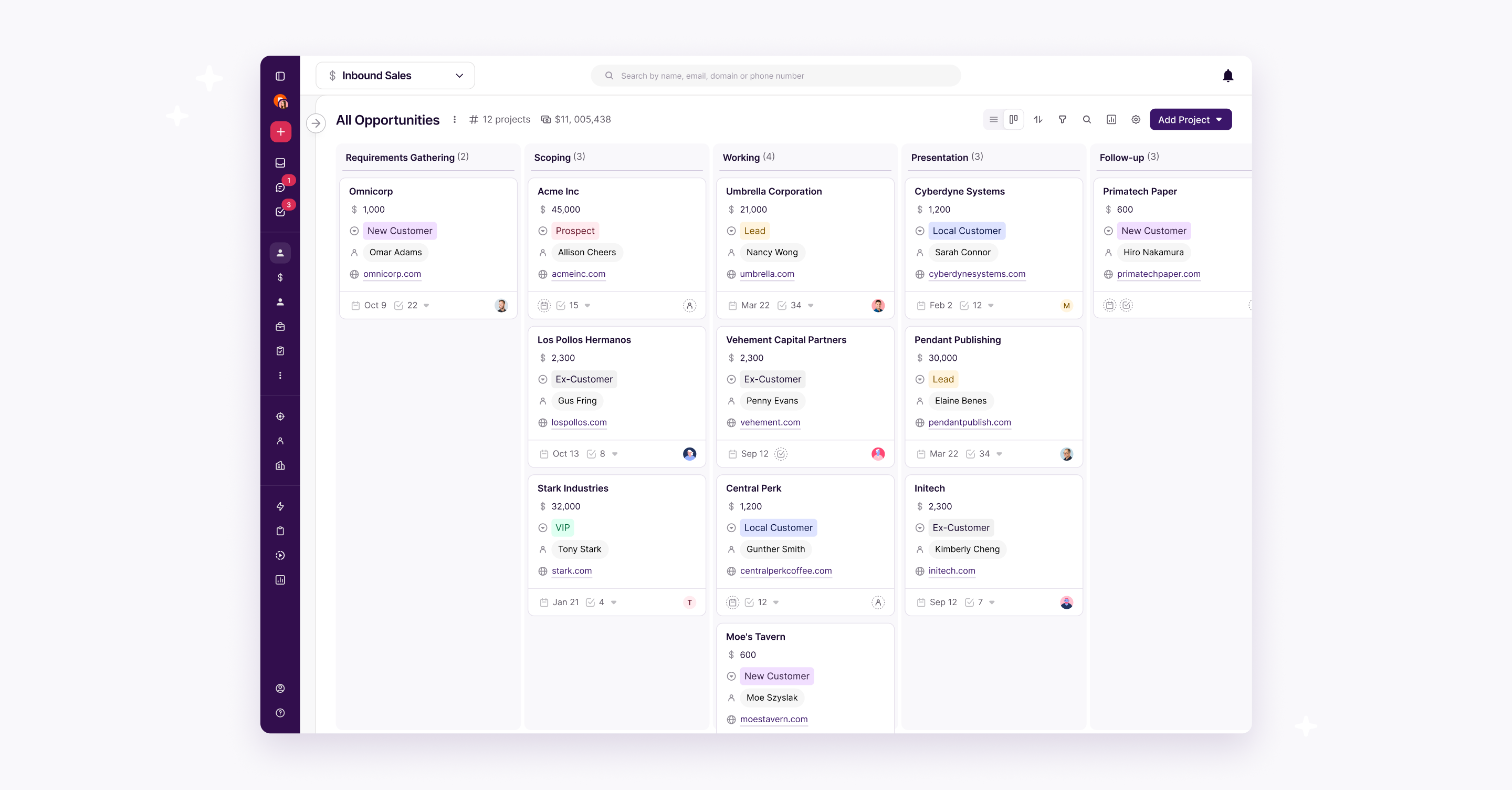Open the insights chart icon near settings
The image size is (1512, 790).
[1111, 119]
